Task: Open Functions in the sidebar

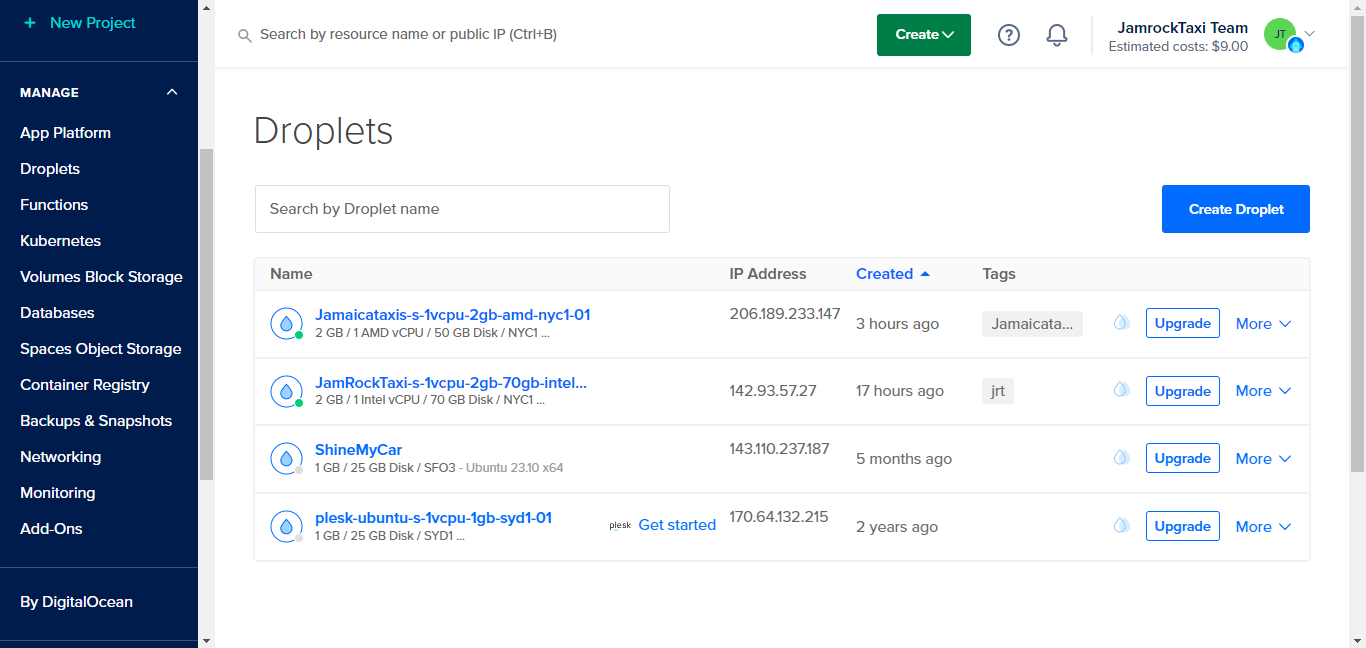Action: point(54,205)
